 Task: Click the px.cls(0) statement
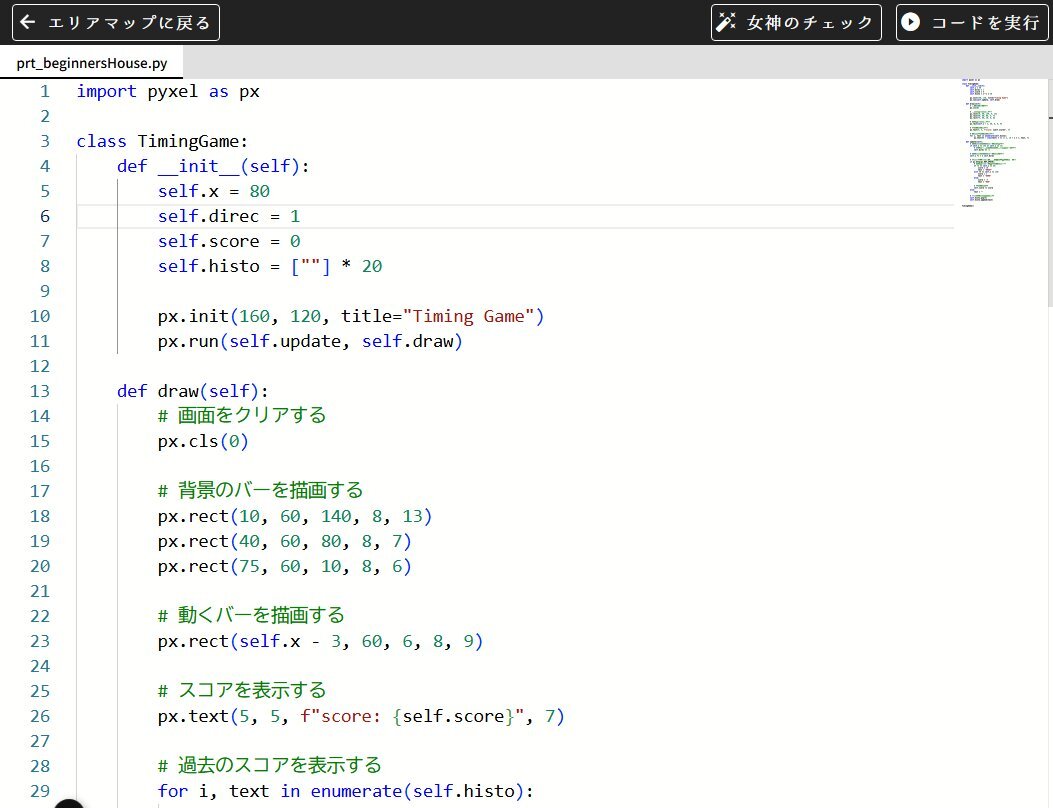[203, 441]
